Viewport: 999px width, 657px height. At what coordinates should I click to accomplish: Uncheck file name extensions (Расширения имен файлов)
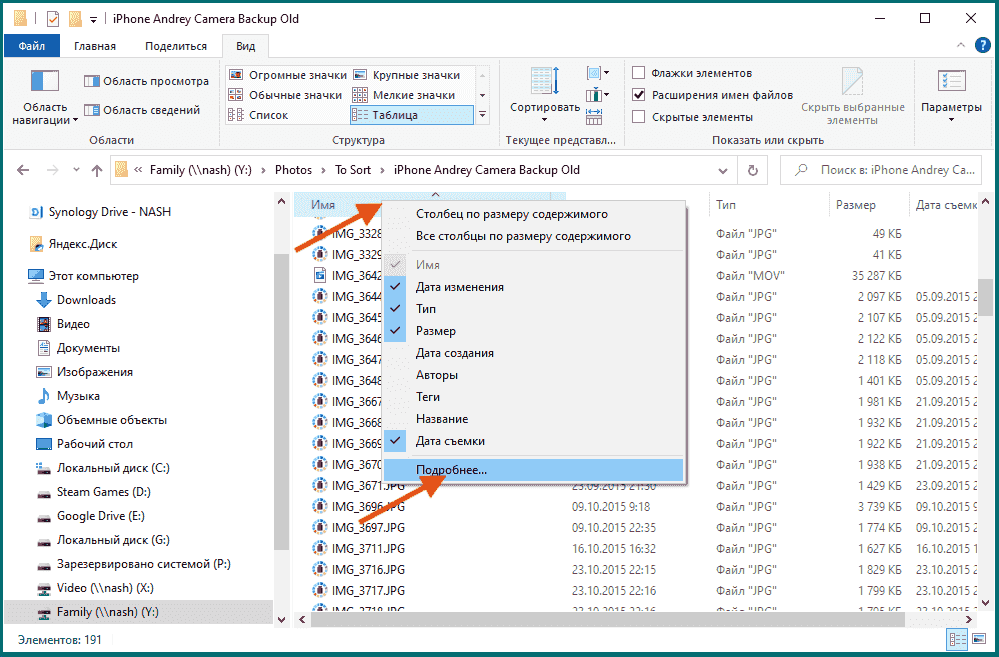[x=639, y=95]
